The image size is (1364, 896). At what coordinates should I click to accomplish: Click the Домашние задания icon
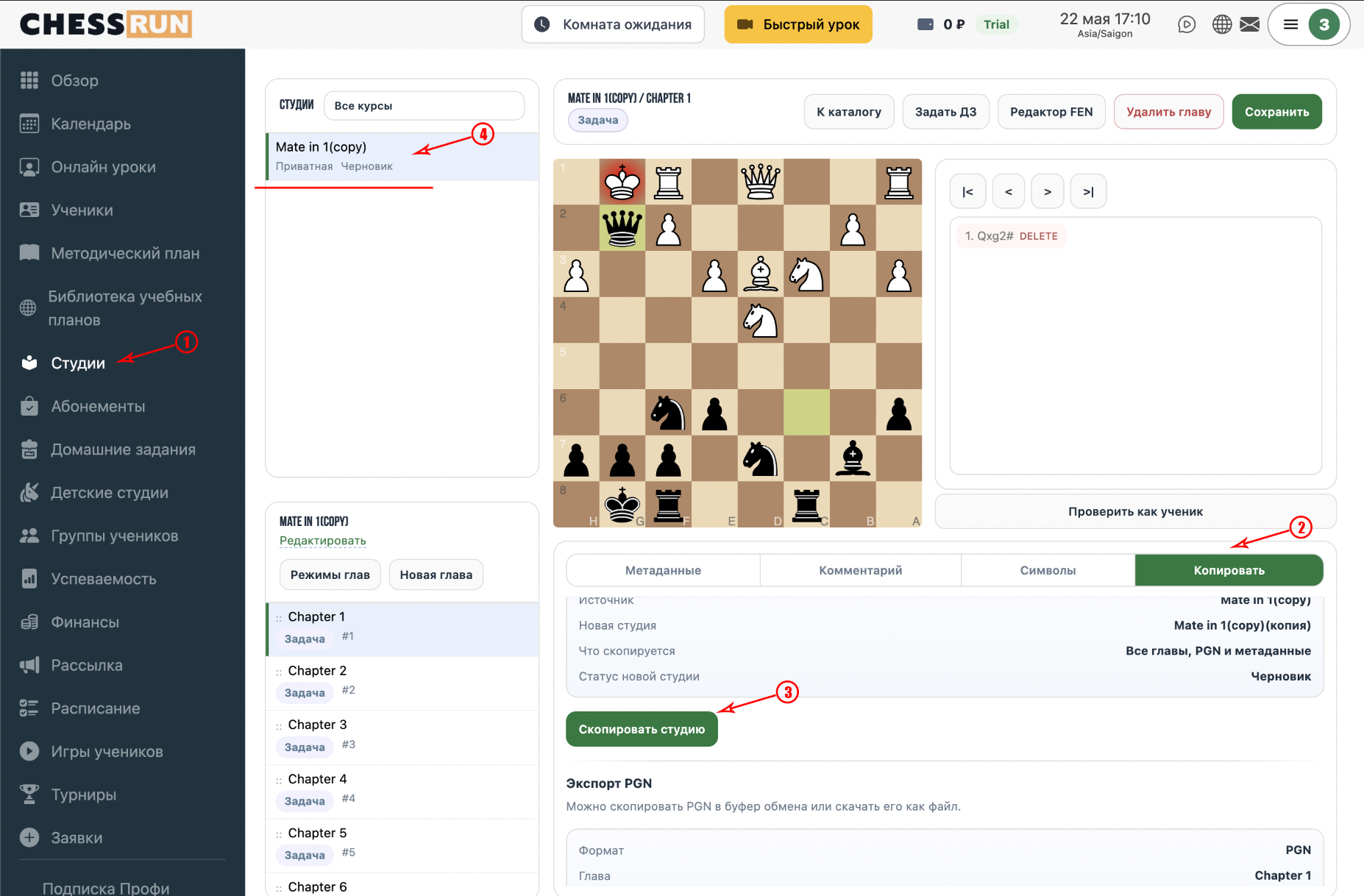click(29, 449)
